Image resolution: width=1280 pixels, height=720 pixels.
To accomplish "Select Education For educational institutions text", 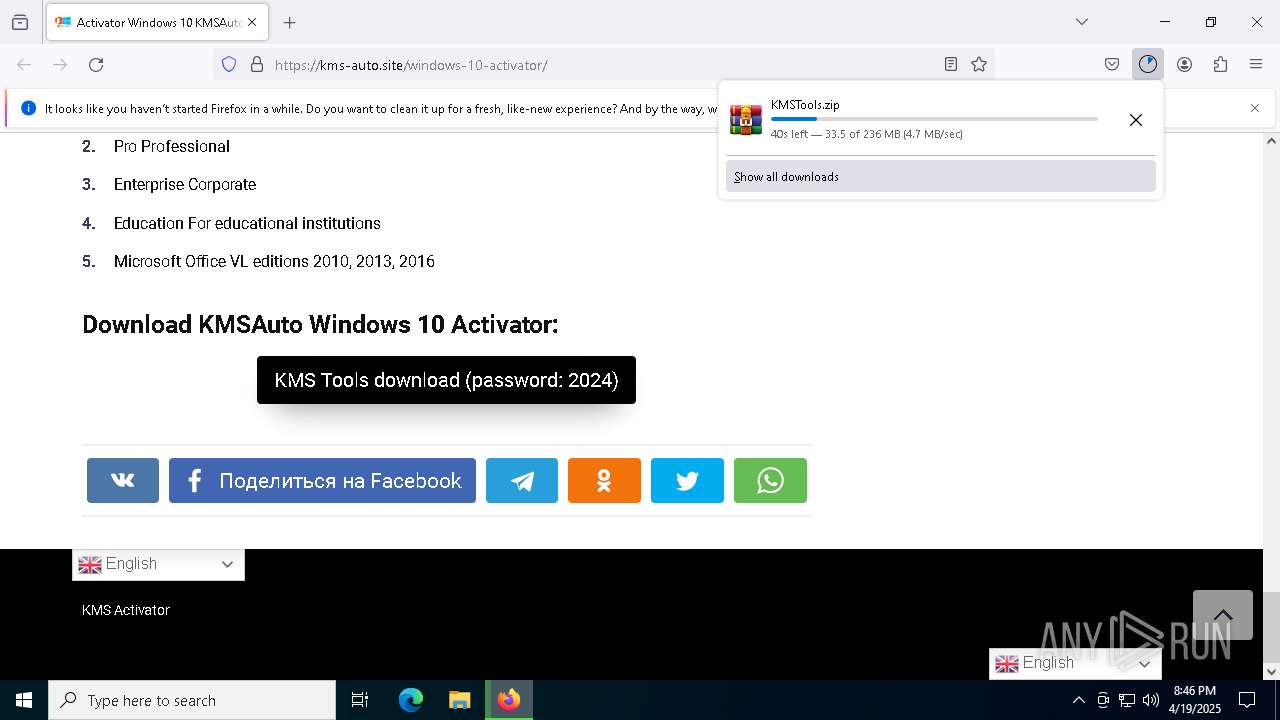I will 247,223.
